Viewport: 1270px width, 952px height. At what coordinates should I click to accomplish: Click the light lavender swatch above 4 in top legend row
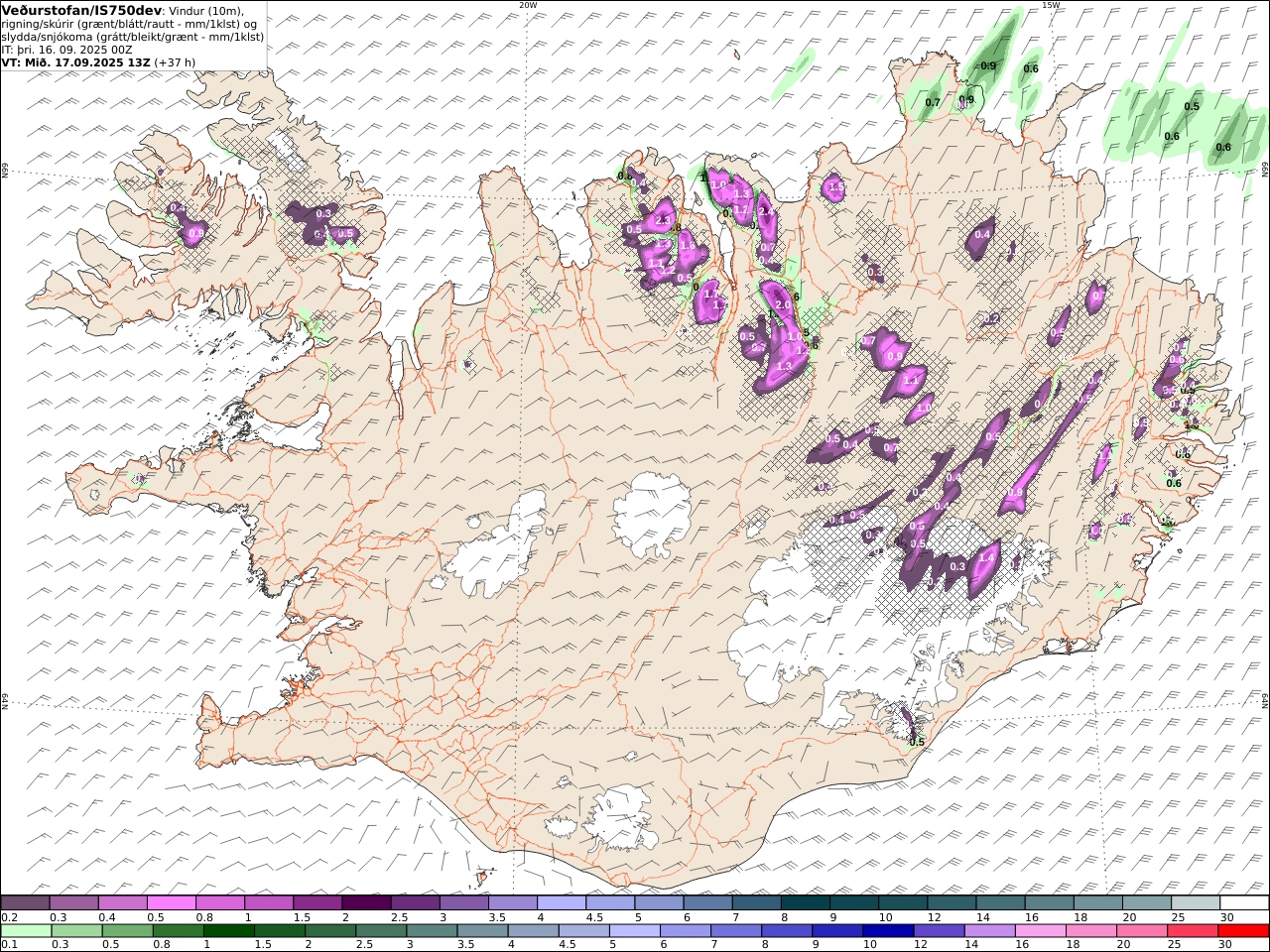tap(562, 903)
